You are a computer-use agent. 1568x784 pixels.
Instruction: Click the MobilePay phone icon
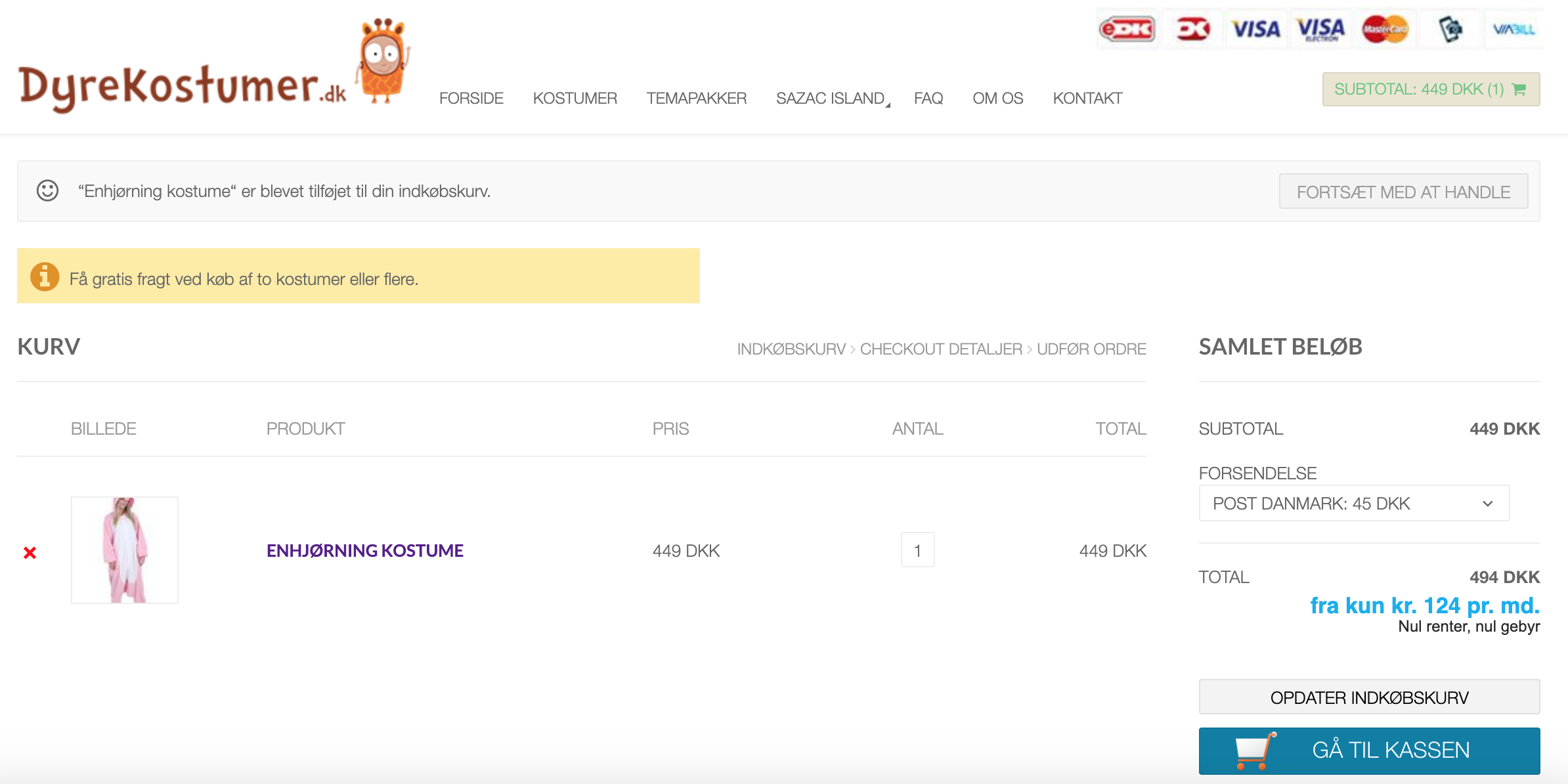1450,30
